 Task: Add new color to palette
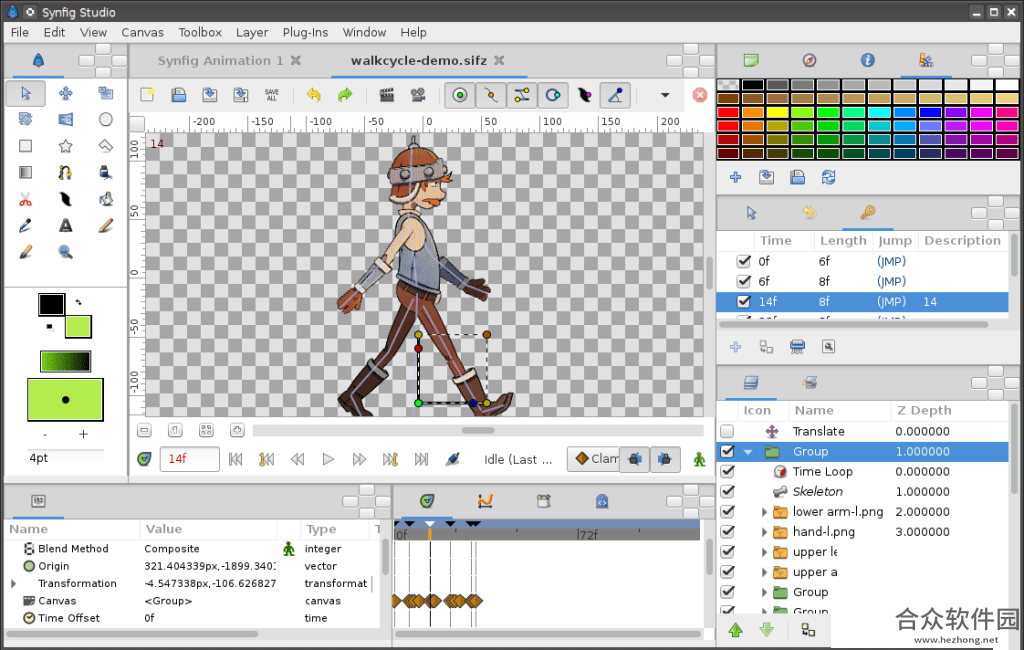click(x=735, y=178)
